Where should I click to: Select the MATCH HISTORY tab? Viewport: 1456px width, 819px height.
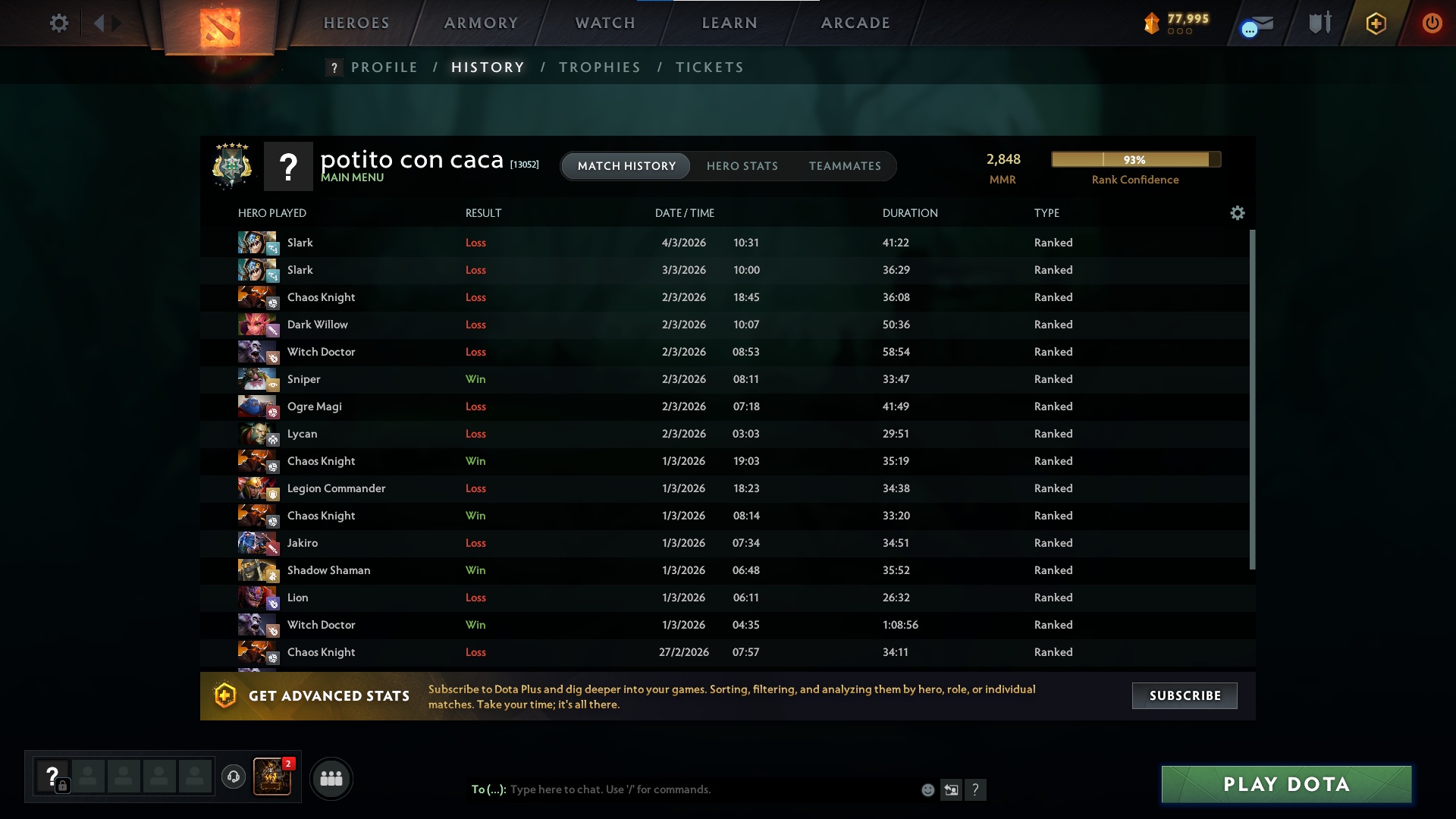626,166
